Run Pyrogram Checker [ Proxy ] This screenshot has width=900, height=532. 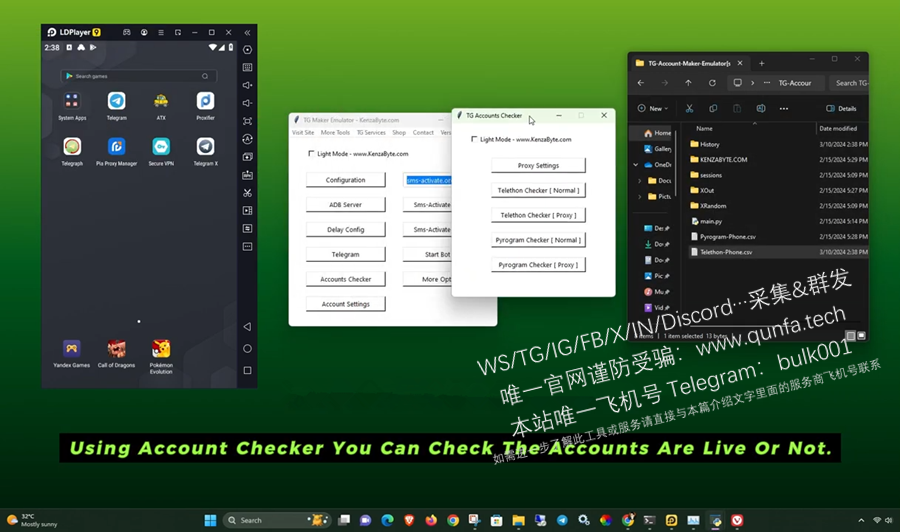click(538, 265)
